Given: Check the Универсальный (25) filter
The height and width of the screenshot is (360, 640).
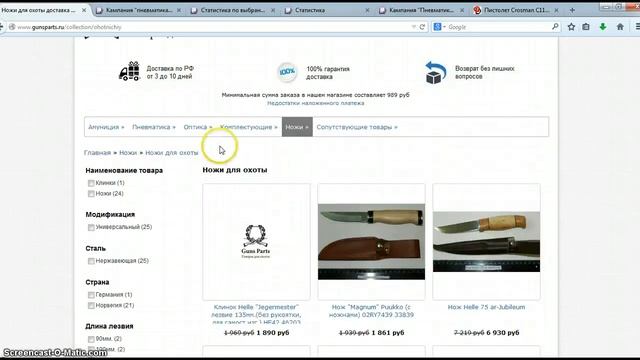Looking at the screenshot, I should [x=91, y=227].
